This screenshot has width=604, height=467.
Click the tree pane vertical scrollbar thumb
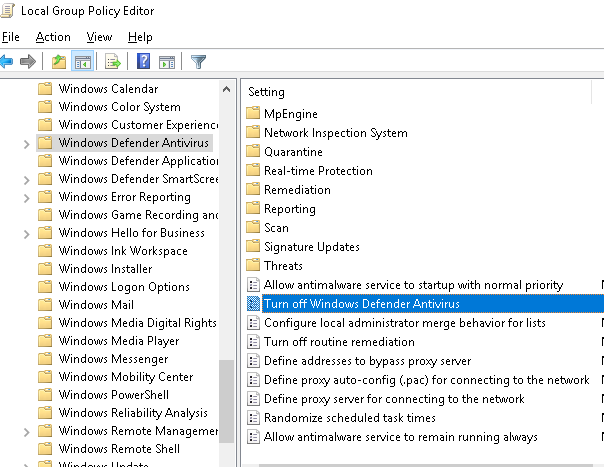(226, 401)
